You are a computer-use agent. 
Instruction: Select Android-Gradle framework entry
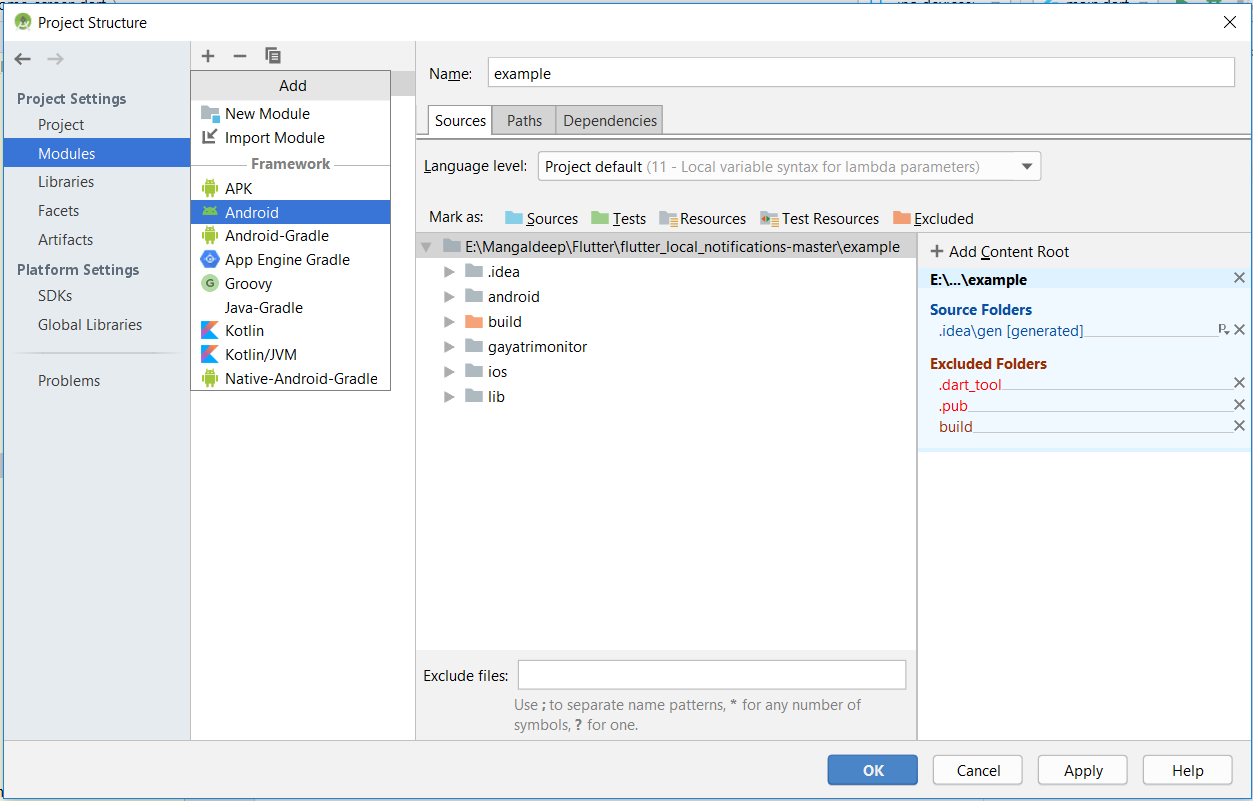click(290, 236)
